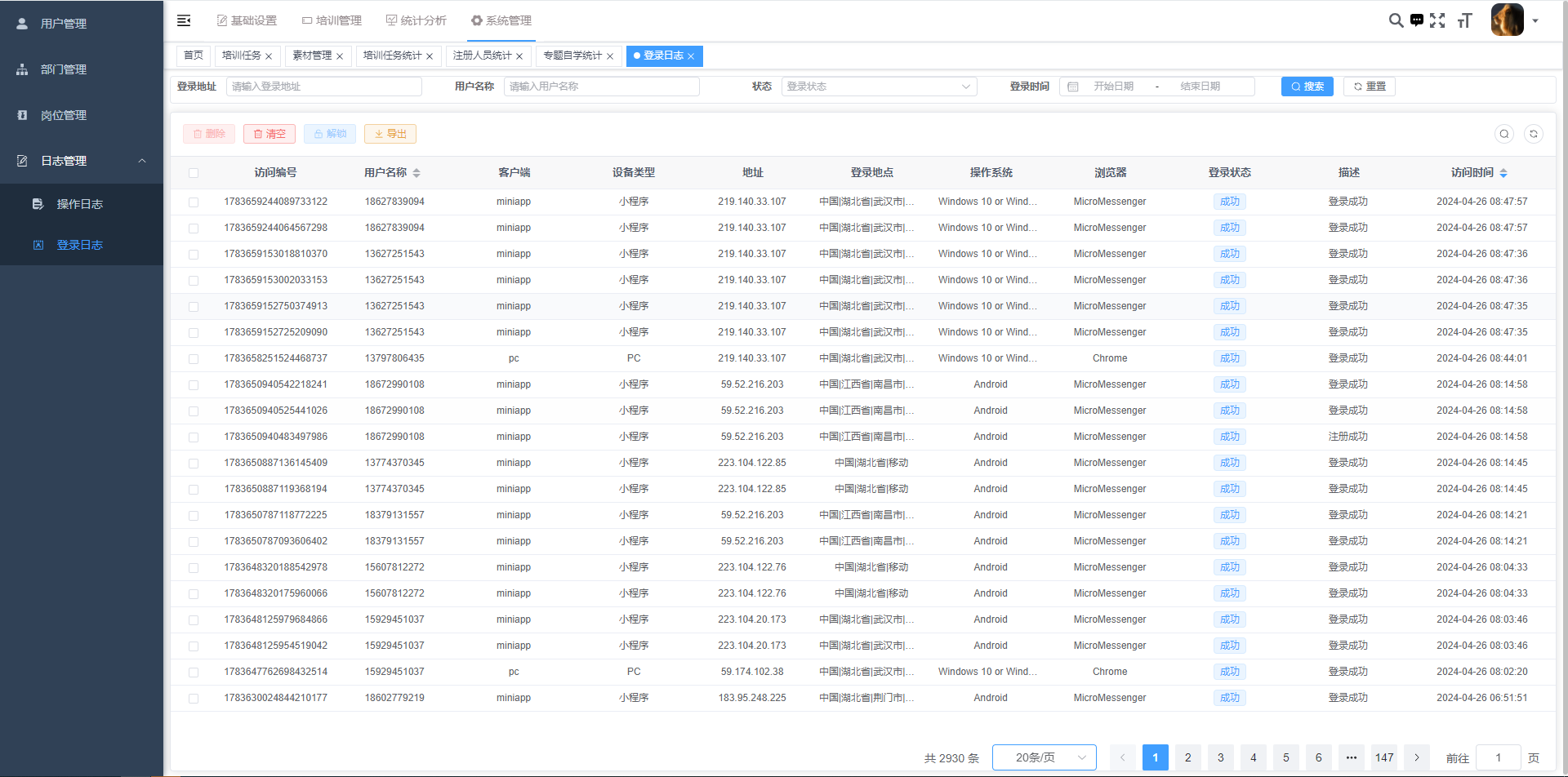Click the IP 183.95.248.225 cell
The height and width of the screenshot is (777, 1568).
pyautogui.click(x=752, y=698)
